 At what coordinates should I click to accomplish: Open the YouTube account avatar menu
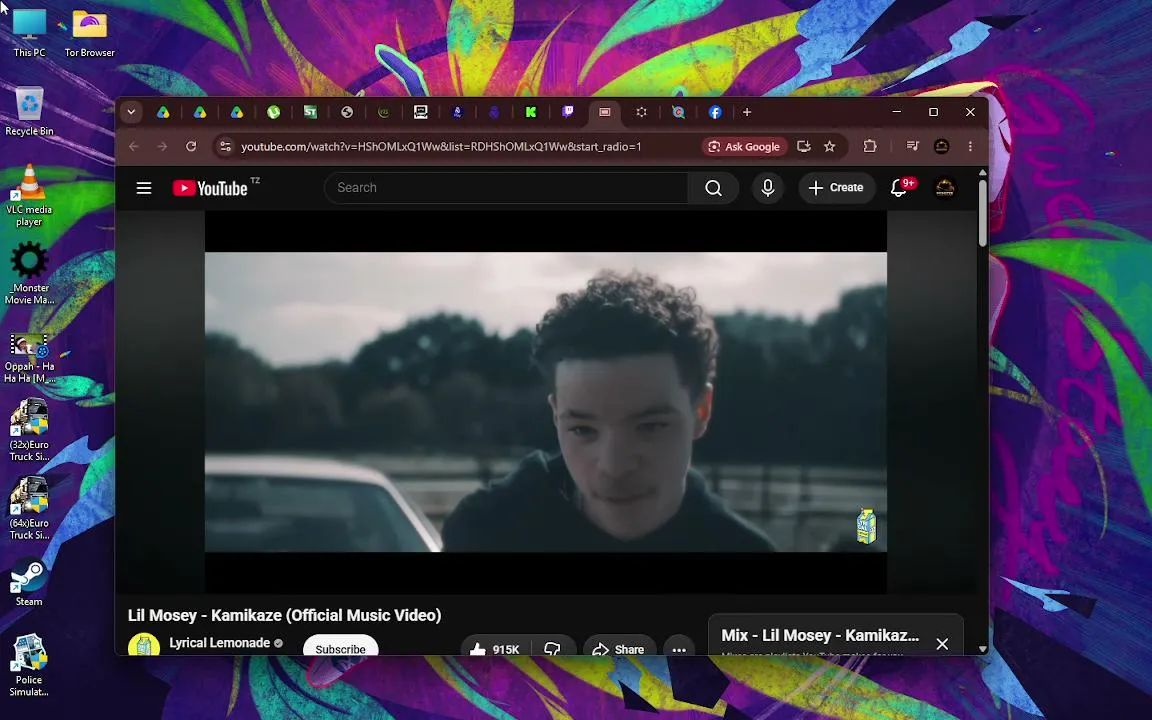(945, 188)
